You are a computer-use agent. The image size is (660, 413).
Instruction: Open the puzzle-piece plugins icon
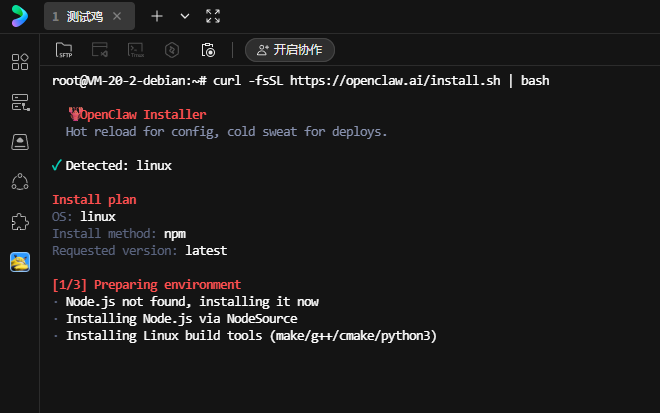click(x=20, y=222)
